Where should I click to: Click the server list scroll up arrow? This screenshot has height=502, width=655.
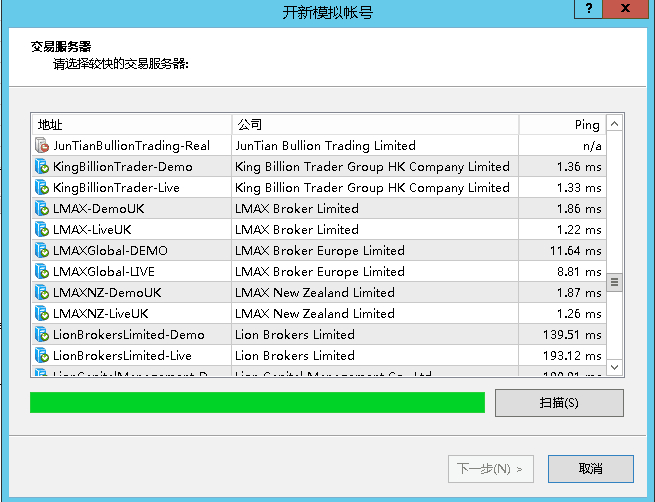pyautogui.click(x=614, y=124)
